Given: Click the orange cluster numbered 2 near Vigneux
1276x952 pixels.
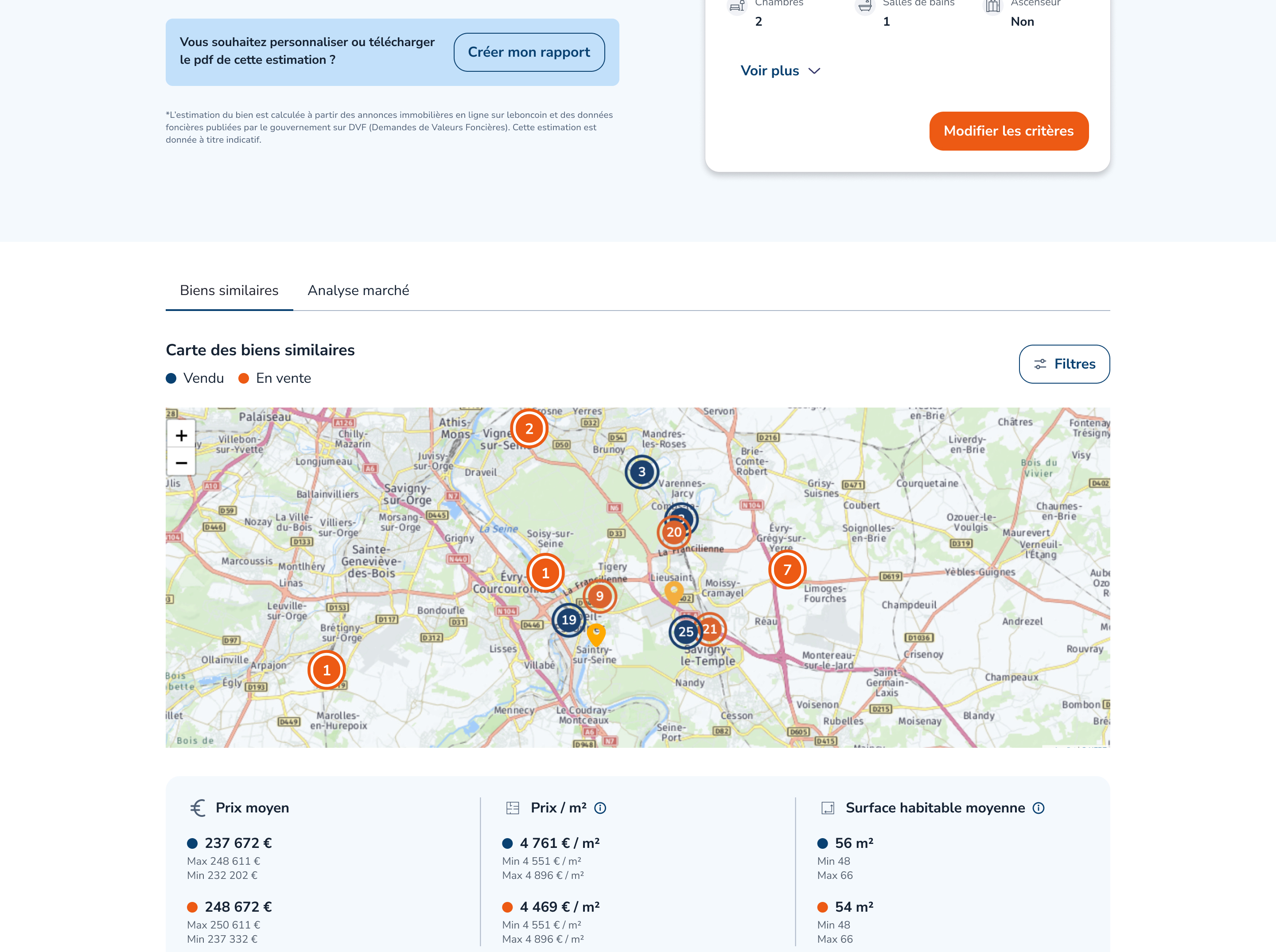Looking at the screenshot, I should [x=529, y=429].
